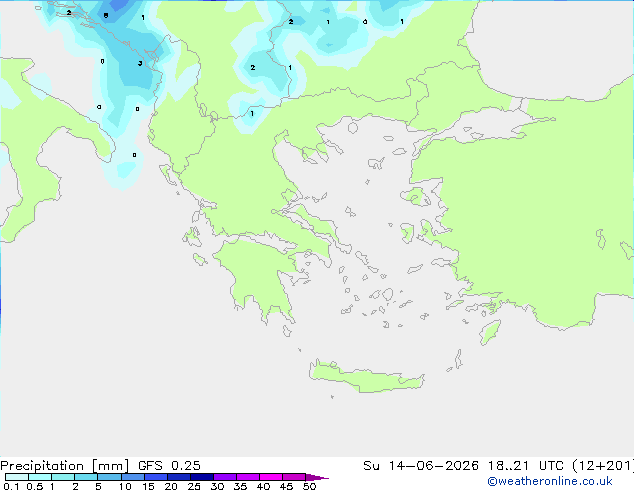Select the legend swatch between 15 and 20
Viewport: 634px width, 490px height.
click(x=156, y=477)
